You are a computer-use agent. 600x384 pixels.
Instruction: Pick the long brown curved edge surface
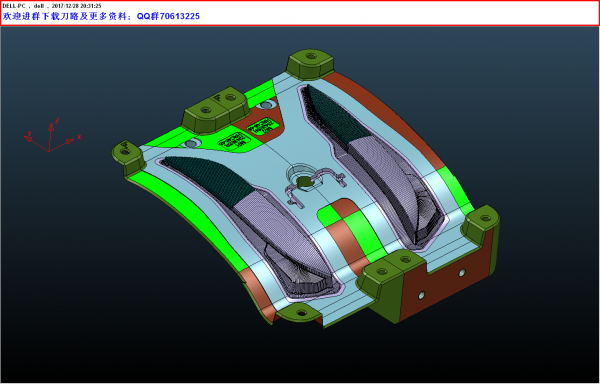pyautogui.click(x=386, y=119)
